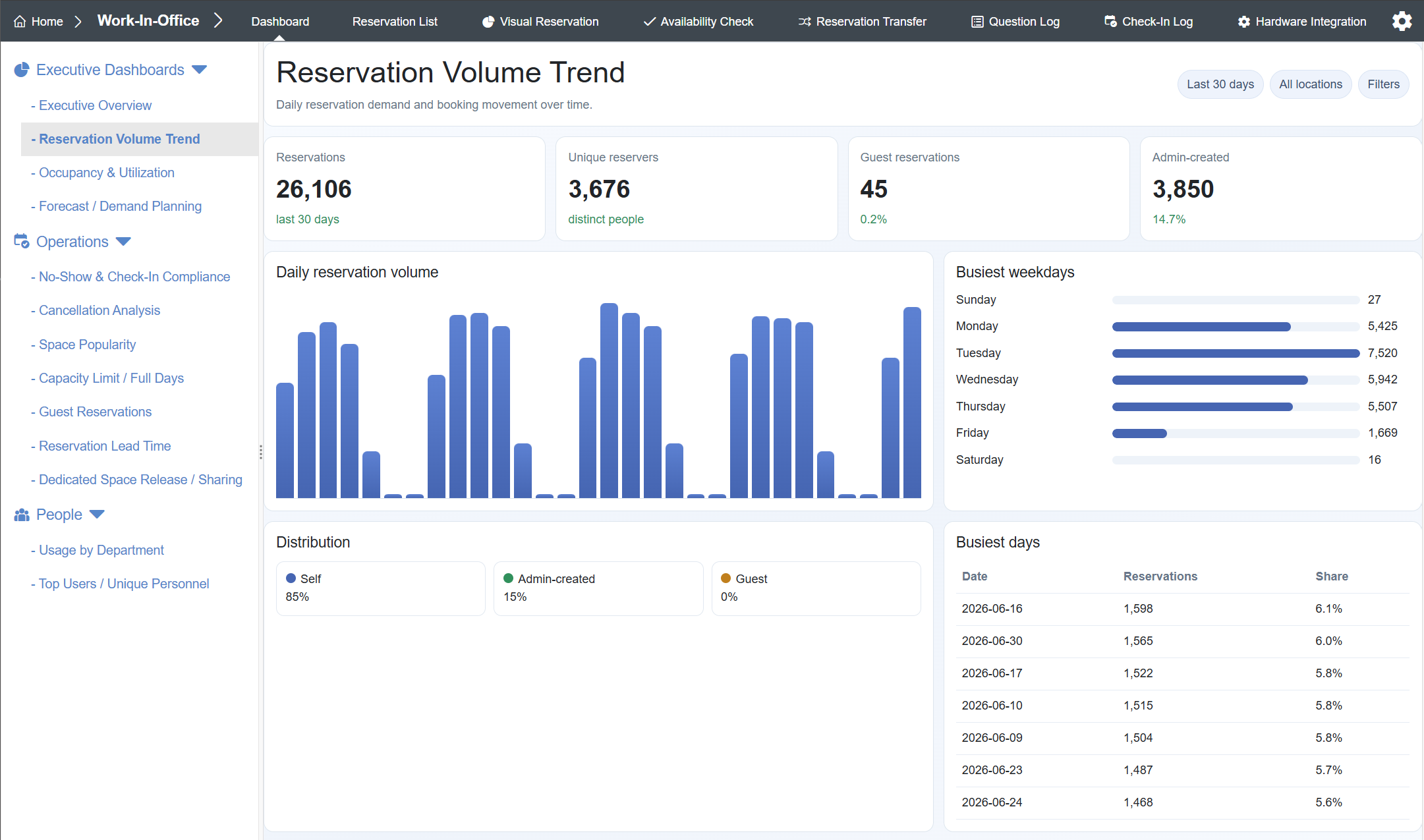
Task: Click the orange Guest legend dot
Action: tap(726, 578)
